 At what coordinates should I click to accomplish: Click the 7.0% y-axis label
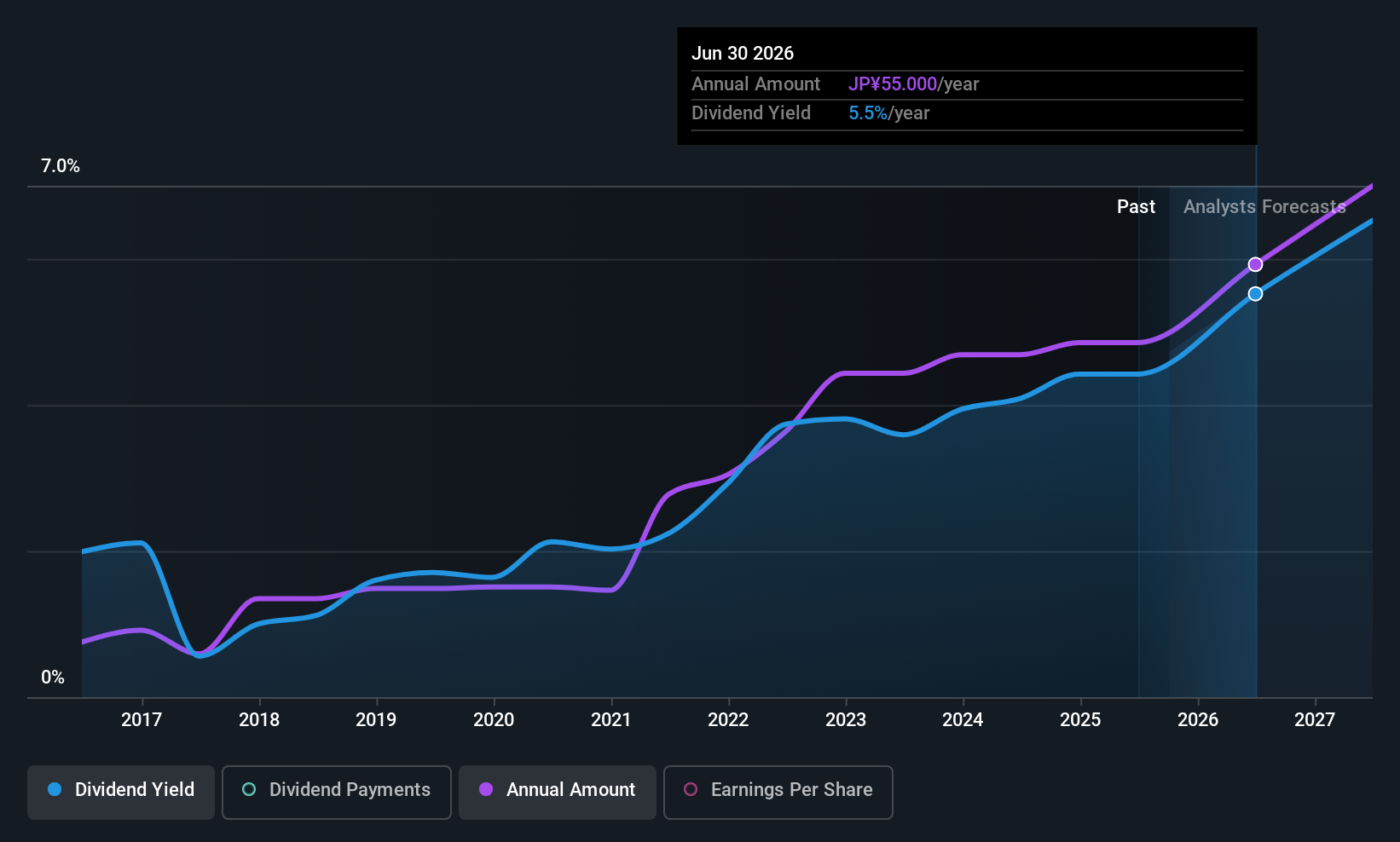[61, 166]
